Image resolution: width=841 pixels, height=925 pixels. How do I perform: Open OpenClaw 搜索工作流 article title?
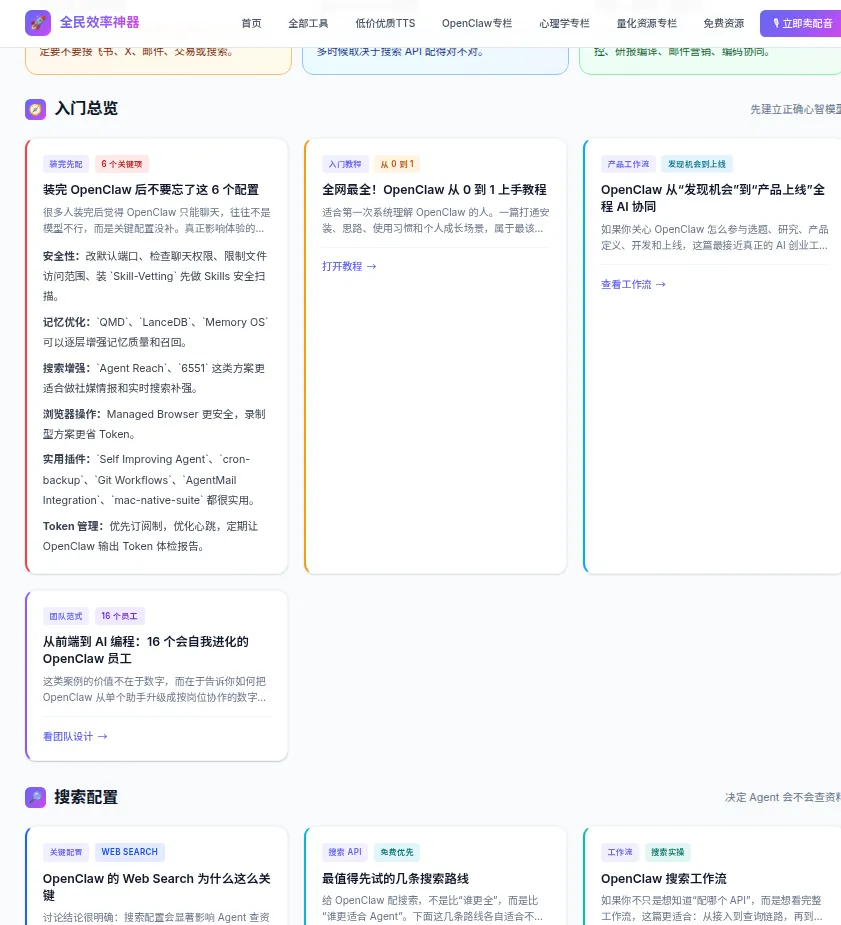[x=663, y=878]
